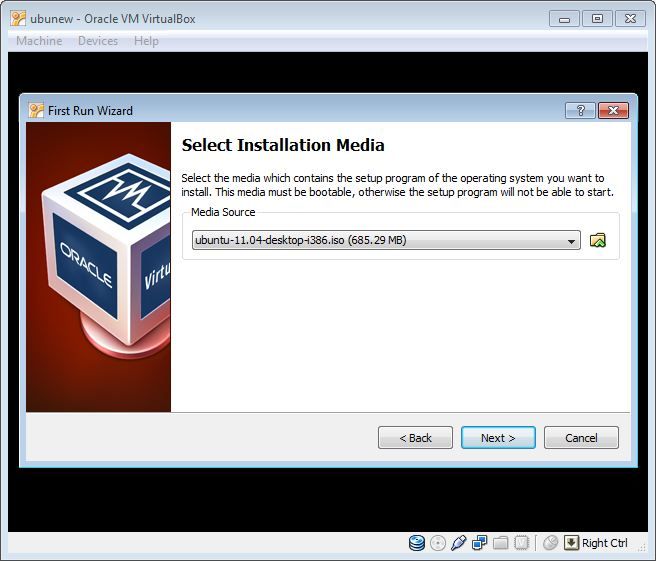
Task: Go back with the Back button
Action: tap(415, 438)
